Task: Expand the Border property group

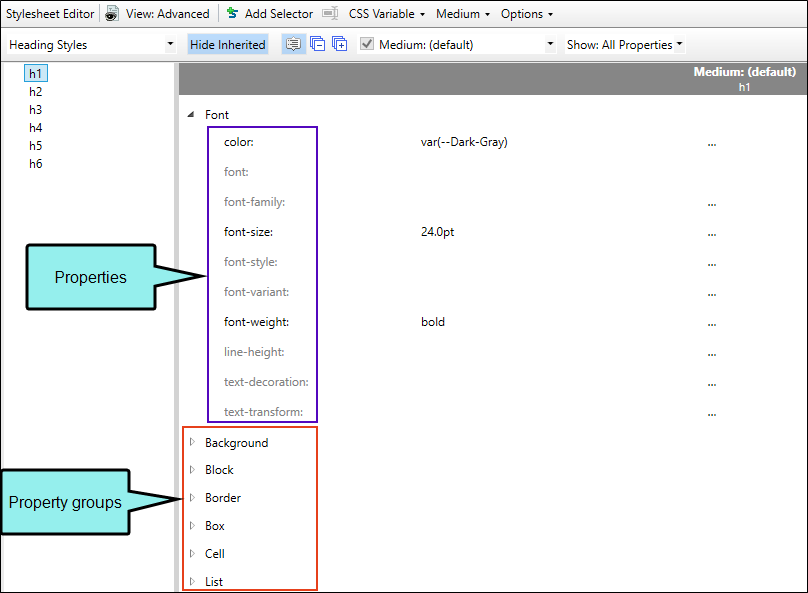Action: point(193,498)
